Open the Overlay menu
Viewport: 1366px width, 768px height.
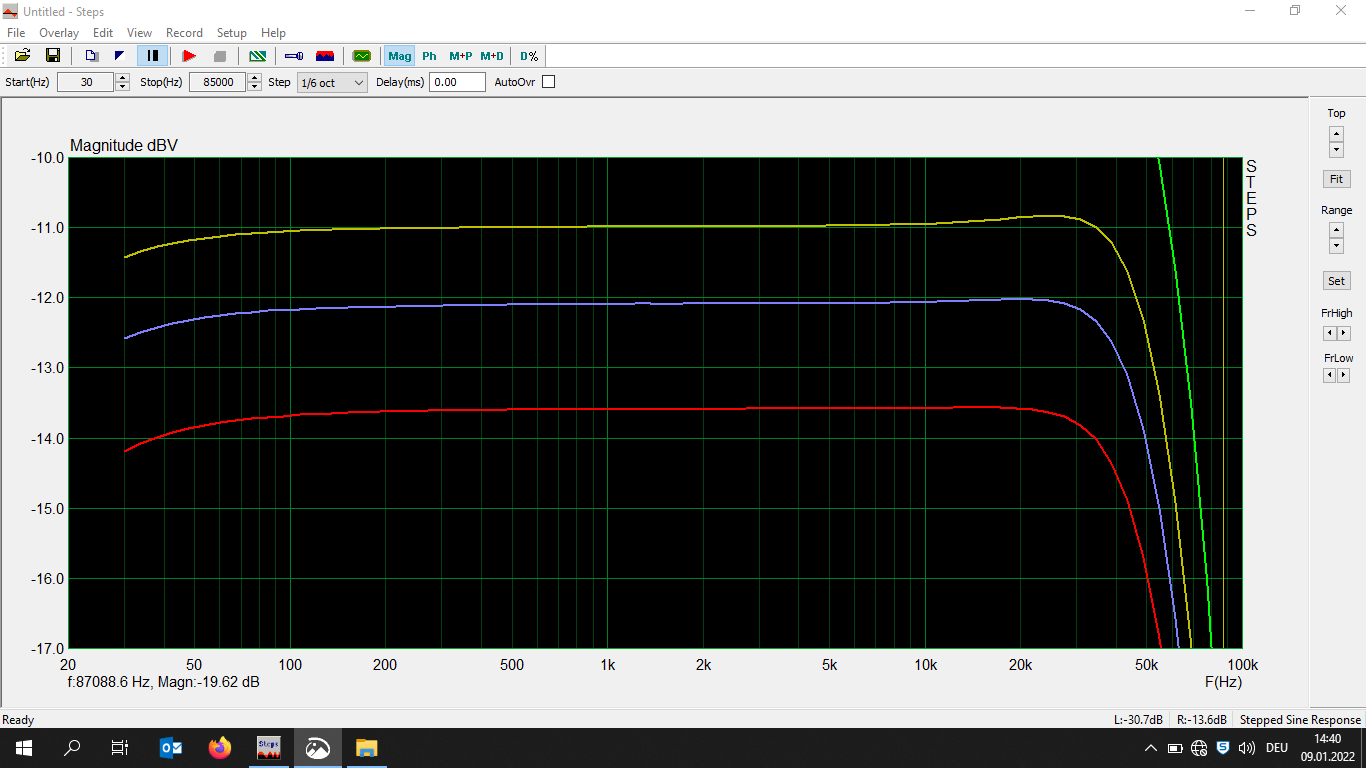click(59, 33)
